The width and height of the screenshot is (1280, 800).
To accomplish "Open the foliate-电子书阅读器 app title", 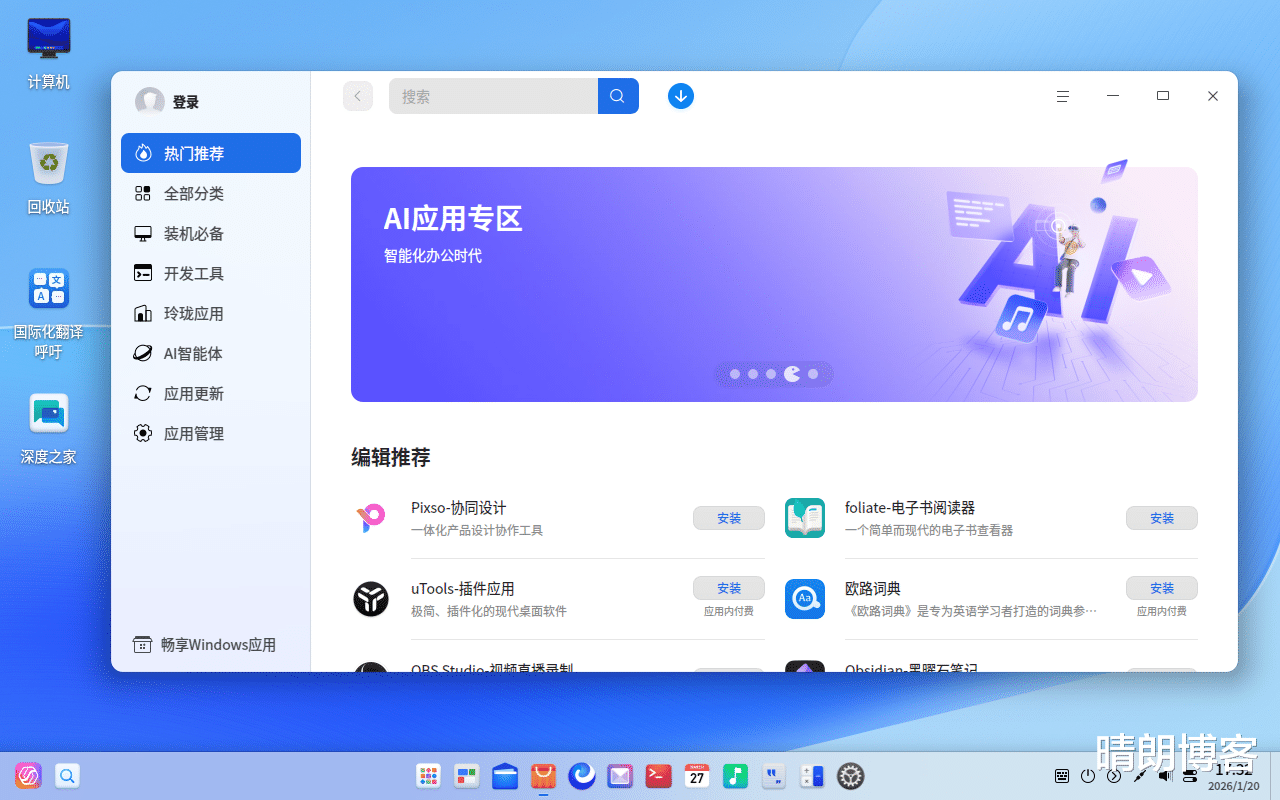I will pyautogui.click(x=910, y=508).
